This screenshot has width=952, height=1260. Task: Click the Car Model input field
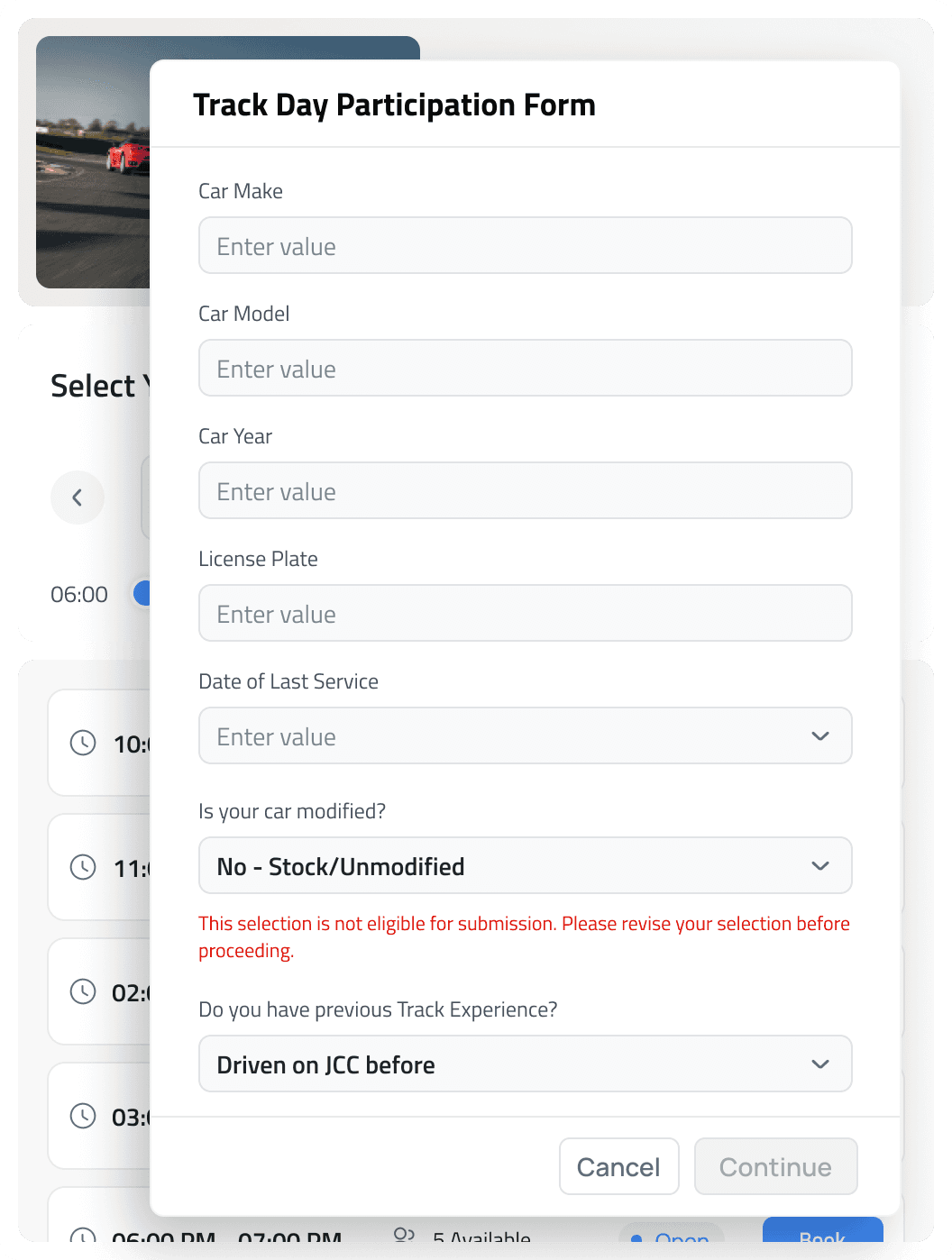tap(526, 368)
